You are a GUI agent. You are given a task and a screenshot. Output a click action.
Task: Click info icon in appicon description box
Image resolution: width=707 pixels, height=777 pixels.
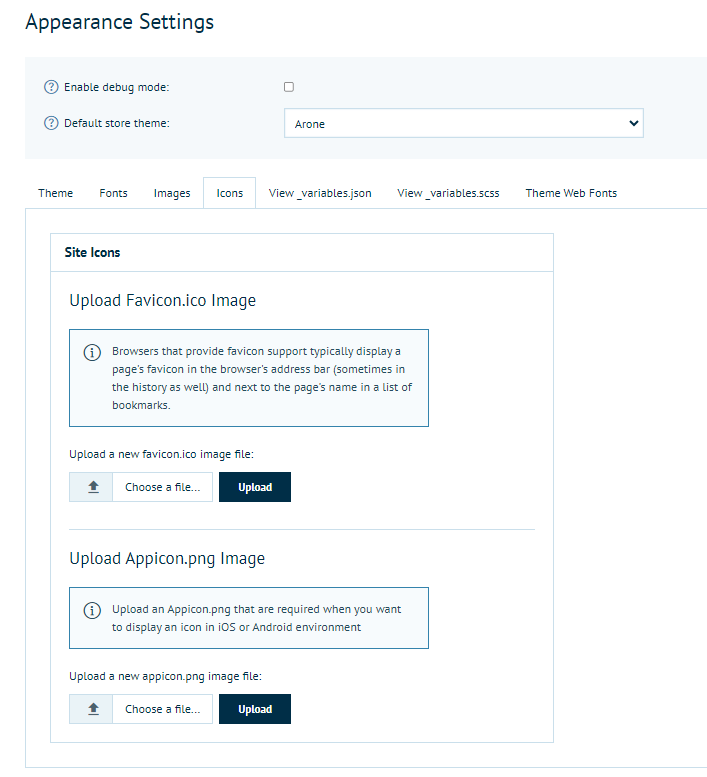[x=91, y=610]
